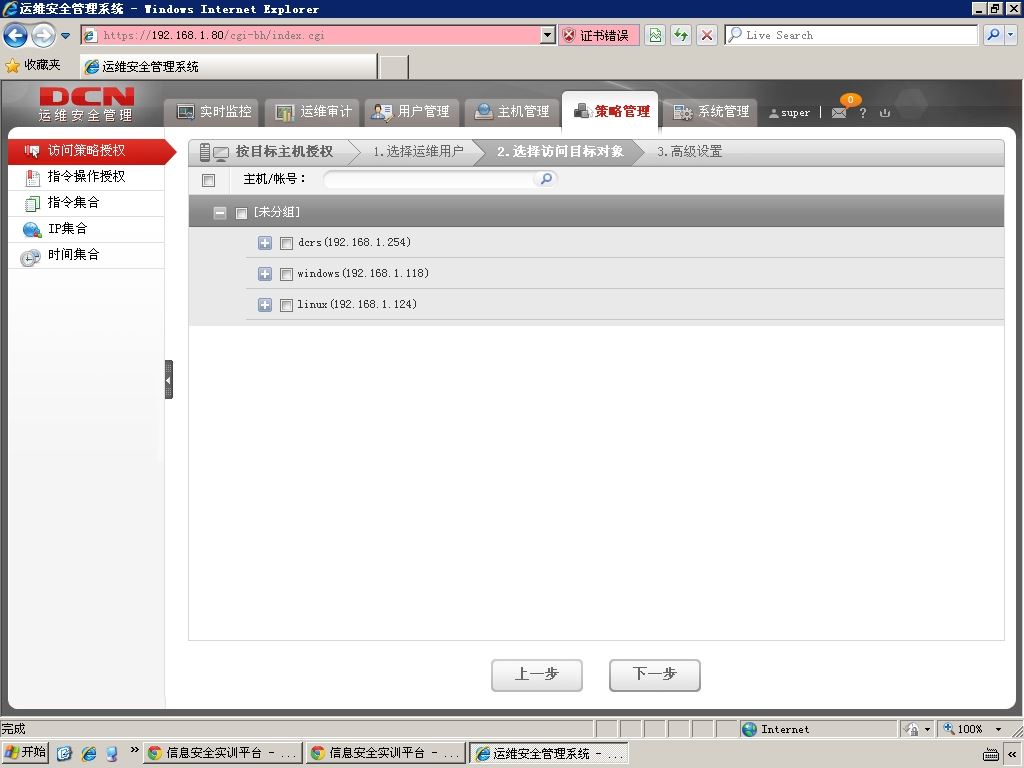Click the stop loading X icon
Image resolution: width=1024 pixels, height=768 pixels.
pyautogui.click(x=707, y=35)
